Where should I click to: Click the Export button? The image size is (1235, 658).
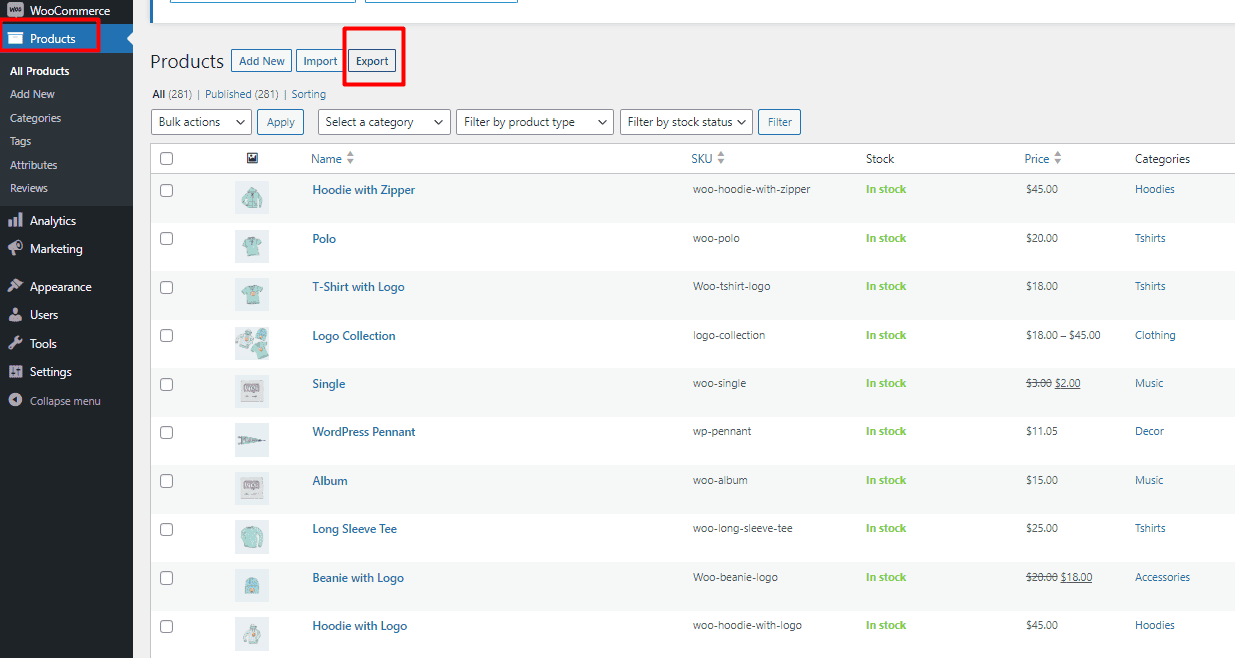pyautogui.click(x=371, y=60)
